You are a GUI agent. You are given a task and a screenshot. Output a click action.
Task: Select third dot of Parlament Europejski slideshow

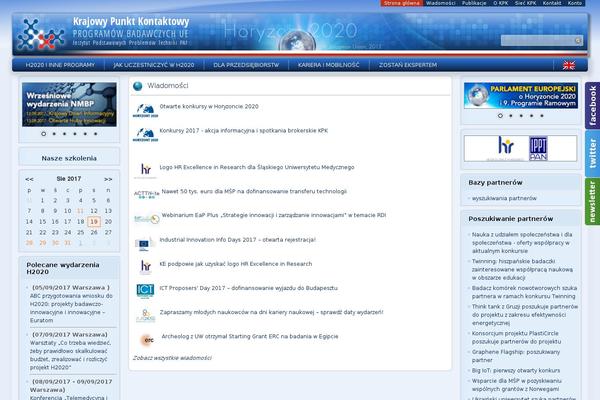pyautogui.click(x=521, y=116)
